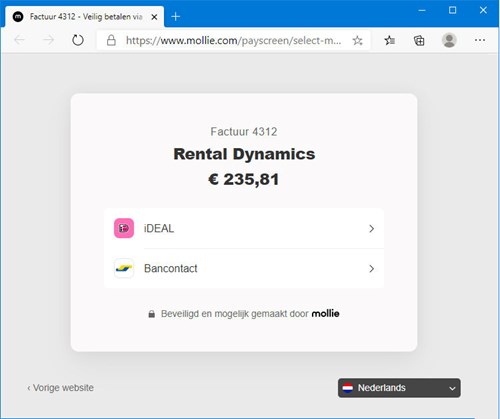Go back via Vorige website link

pos(60,388)
